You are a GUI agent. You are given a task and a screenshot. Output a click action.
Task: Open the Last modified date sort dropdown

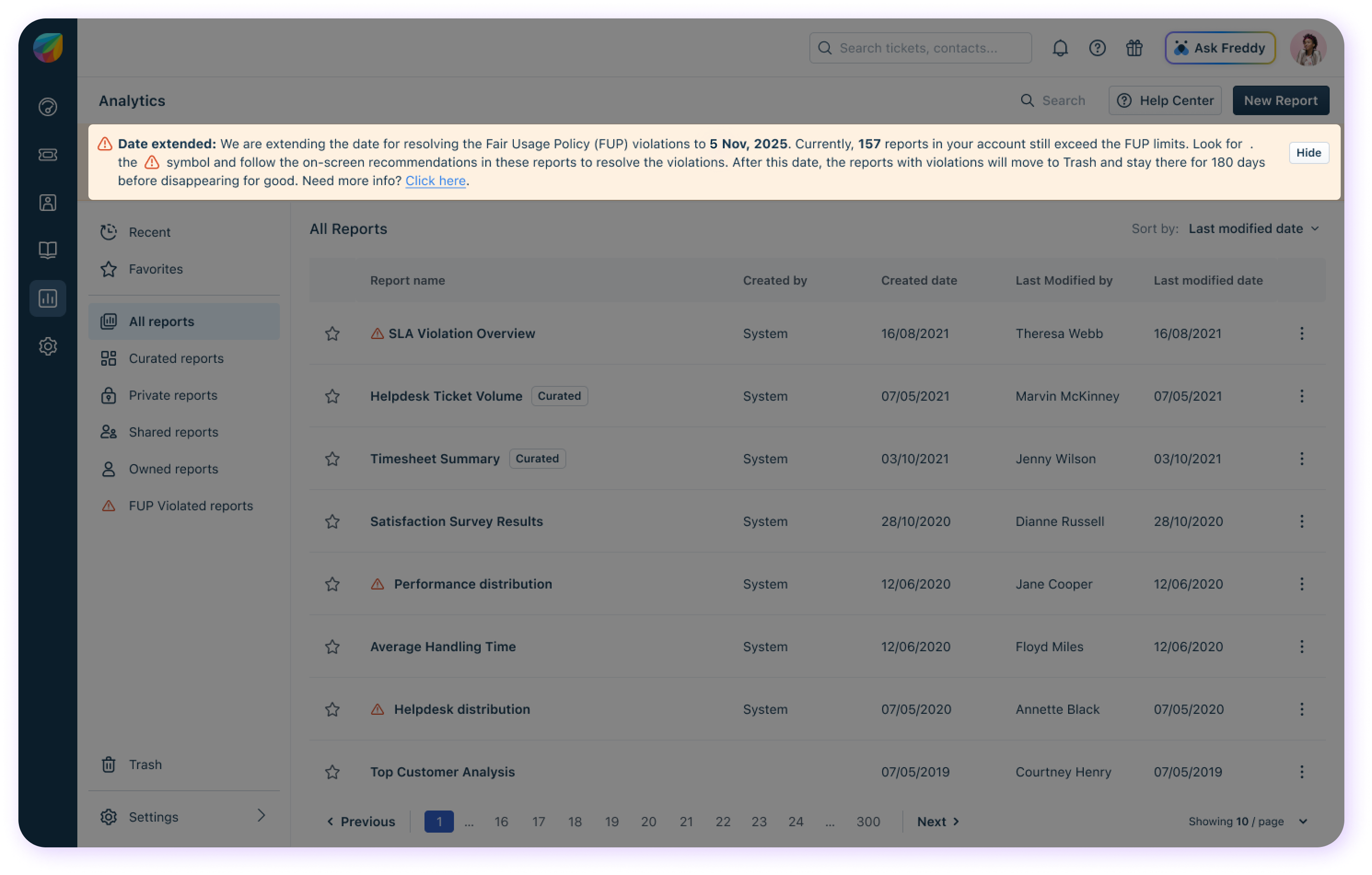(x=1254, y=228)
